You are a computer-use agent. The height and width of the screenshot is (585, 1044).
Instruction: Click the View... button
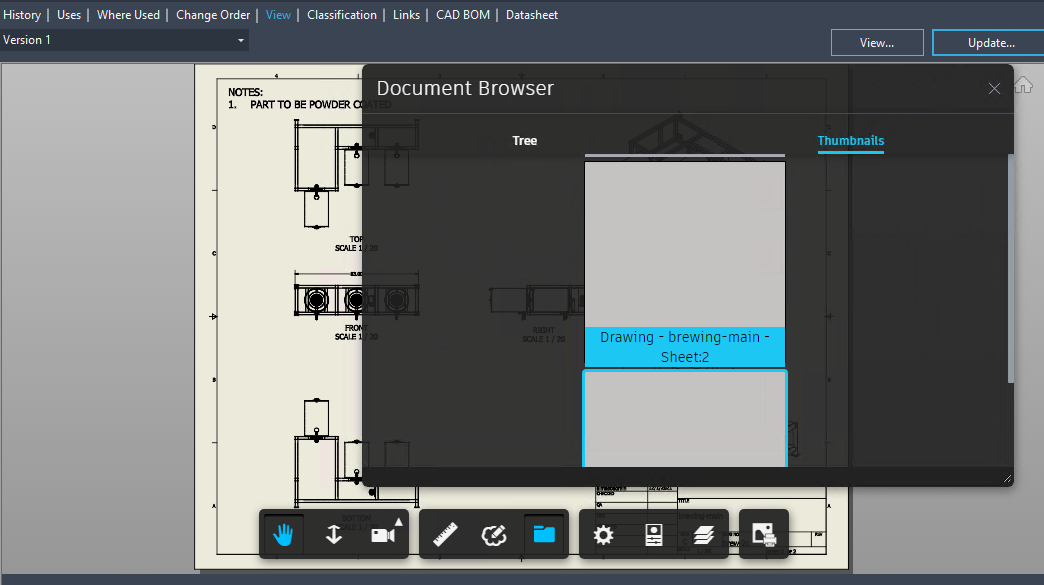click(x=877, y=42)
